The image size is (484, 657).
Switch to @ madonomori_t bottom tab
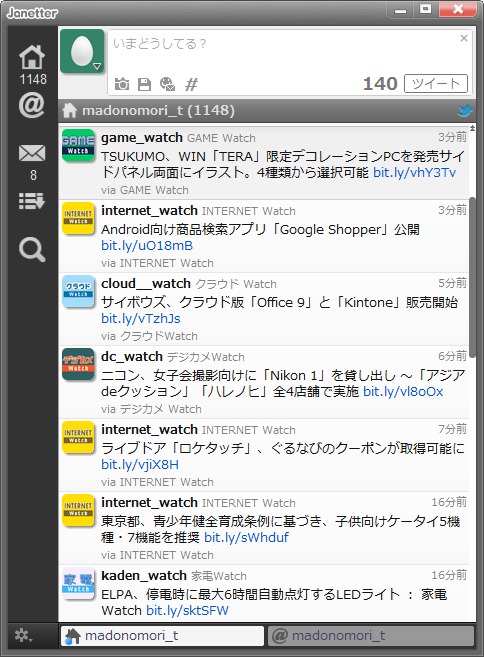click(371, 636)
